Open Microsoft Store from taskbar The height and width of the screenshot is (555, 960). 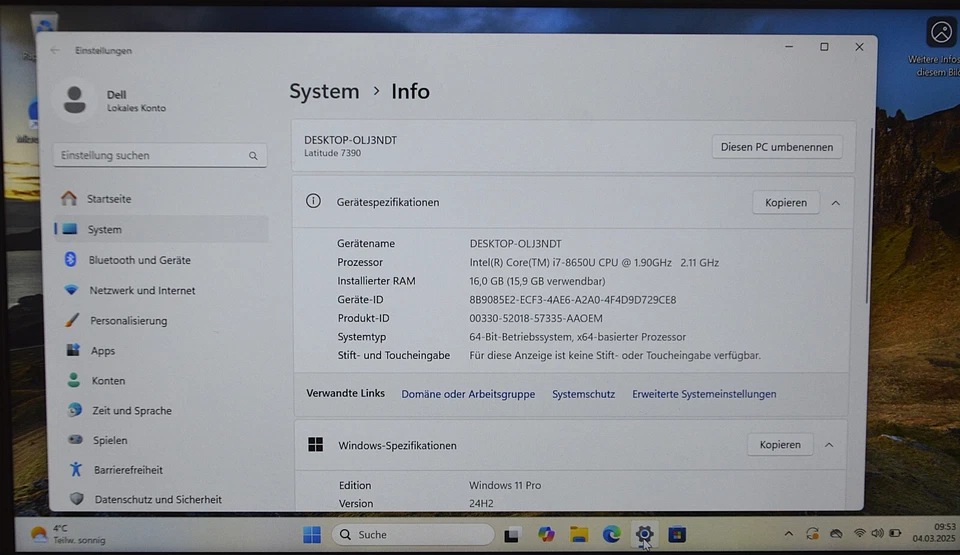[677, 534]
